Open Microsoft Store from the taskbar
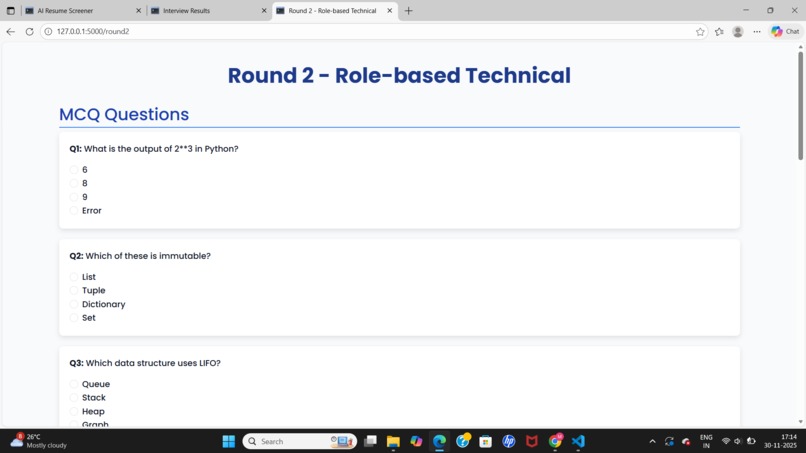The height and width of the screenshot is (453, 806). pyautogui.click(x=486, y=441)
